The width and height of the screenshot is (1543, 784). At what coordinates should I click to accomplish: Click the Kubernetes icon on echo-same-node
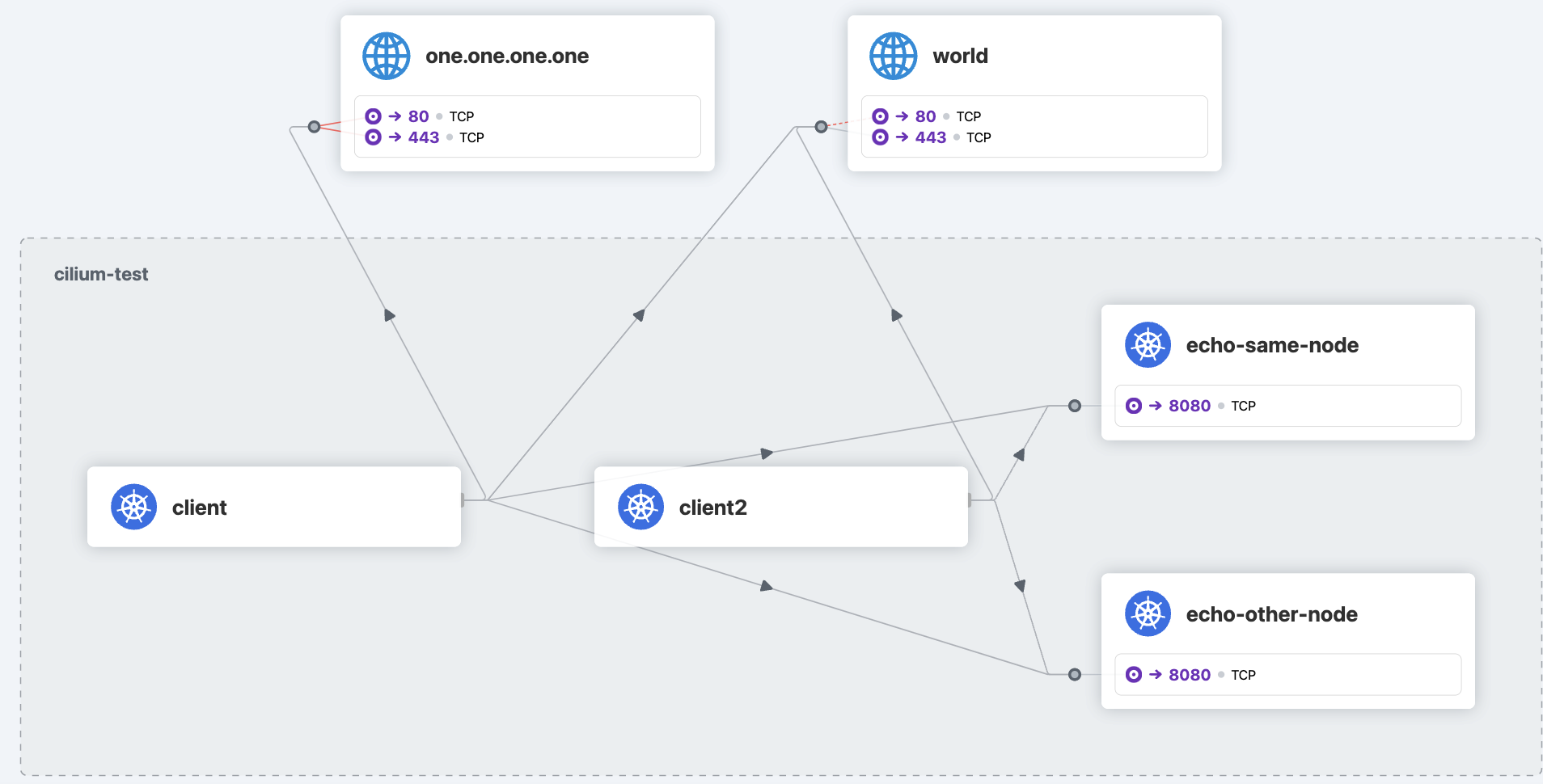[1148, 345]
